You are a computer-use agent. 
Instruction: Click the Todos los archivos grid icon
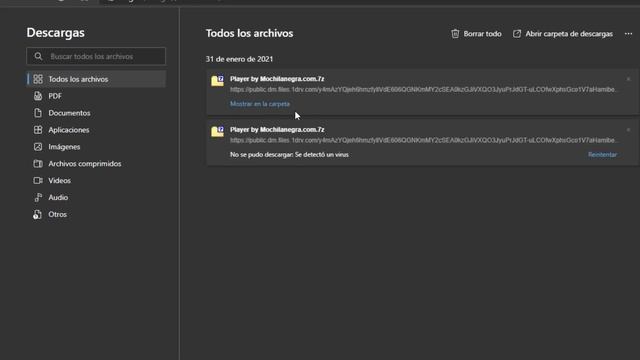[x=38, y=79]
